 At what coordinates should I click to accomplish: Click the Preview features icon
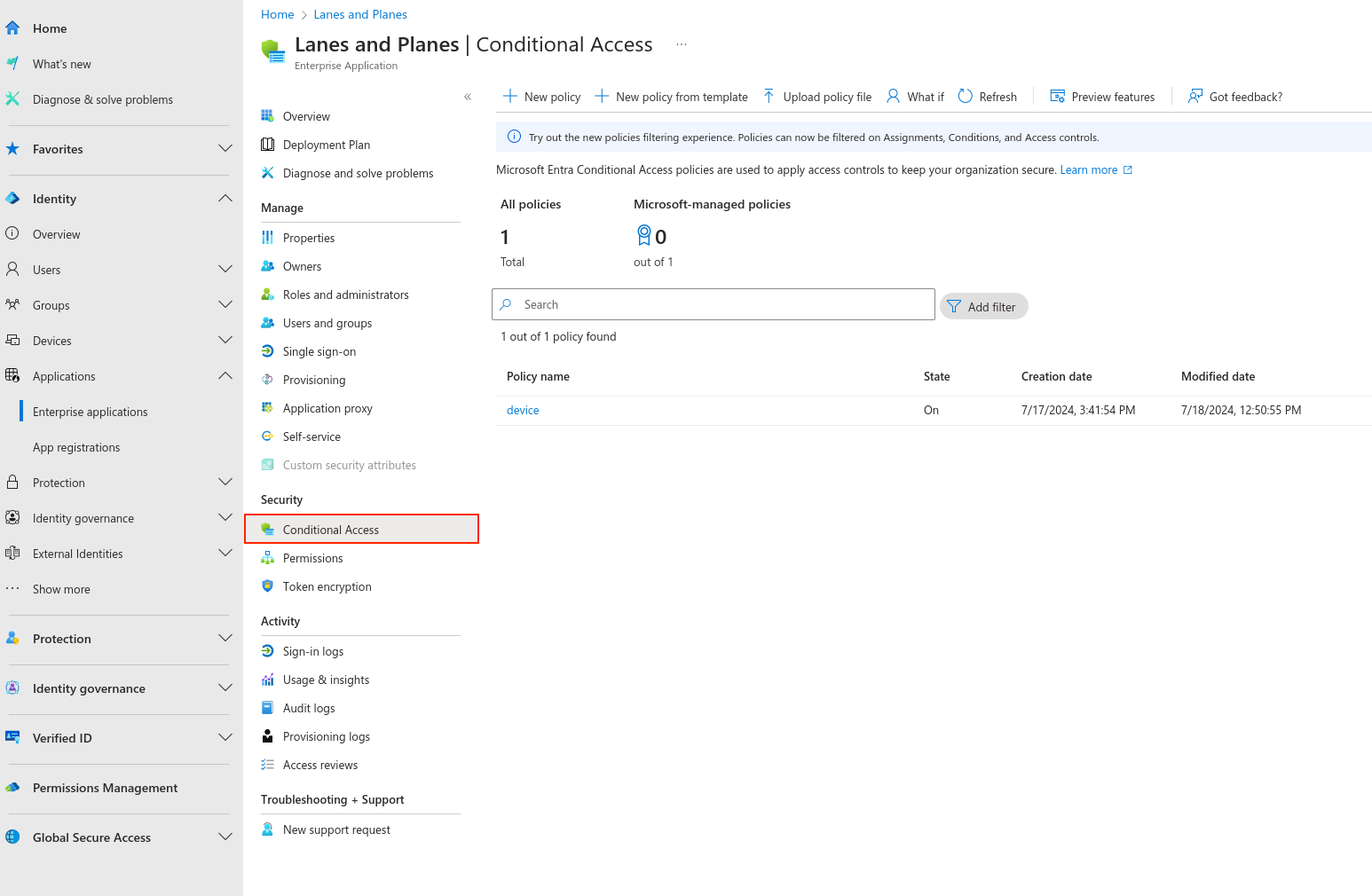click(1058, 96)
